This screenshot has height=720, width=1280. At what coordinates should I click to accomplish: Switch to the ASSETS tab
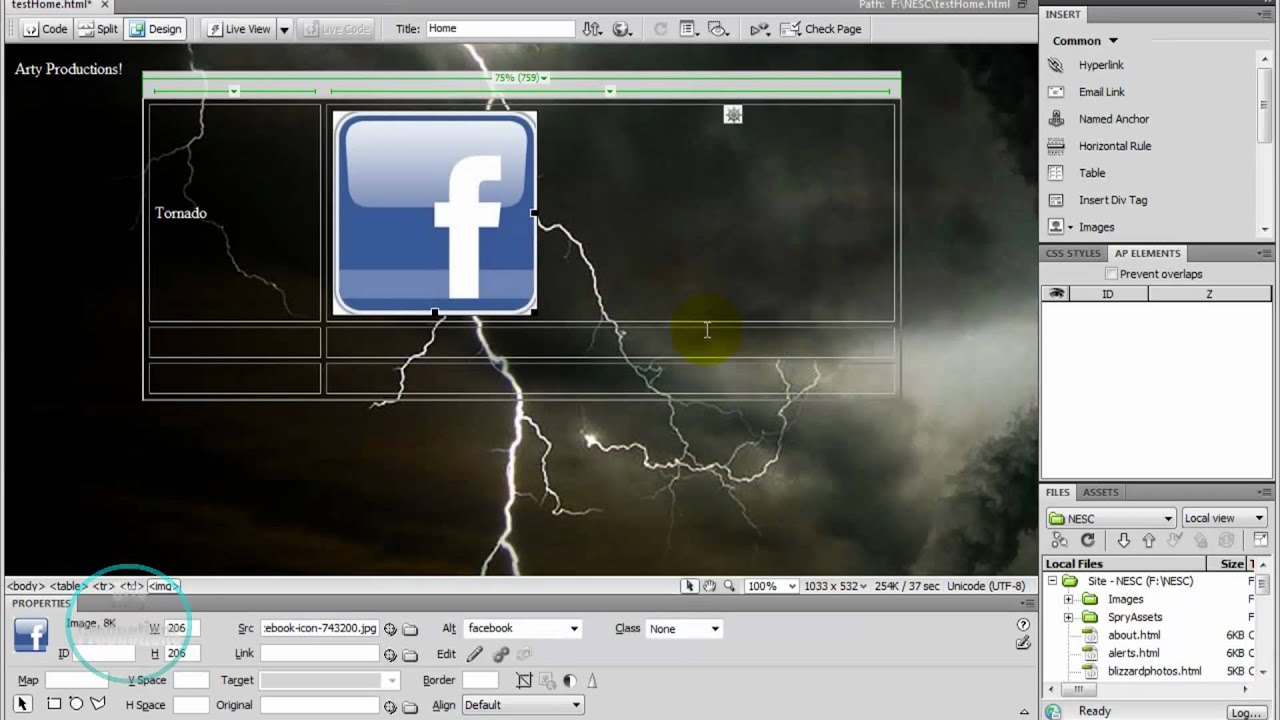[1101, 492]
